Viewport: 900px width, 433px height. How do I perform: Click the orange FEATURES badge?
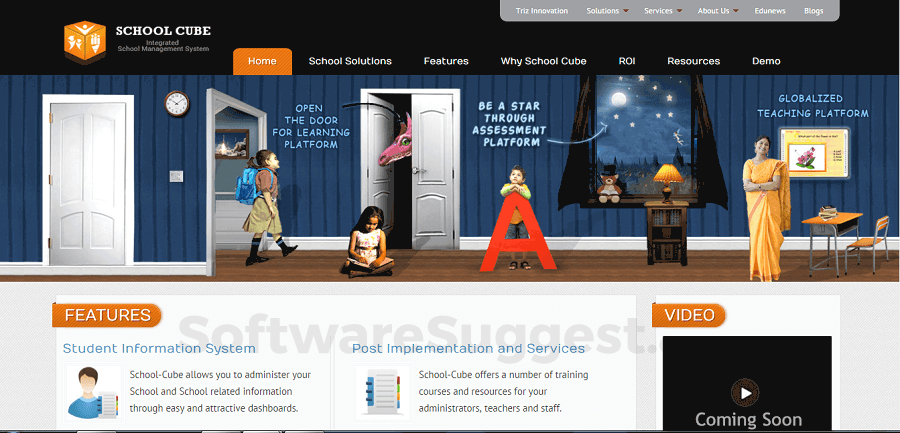(x=107, y=315)
